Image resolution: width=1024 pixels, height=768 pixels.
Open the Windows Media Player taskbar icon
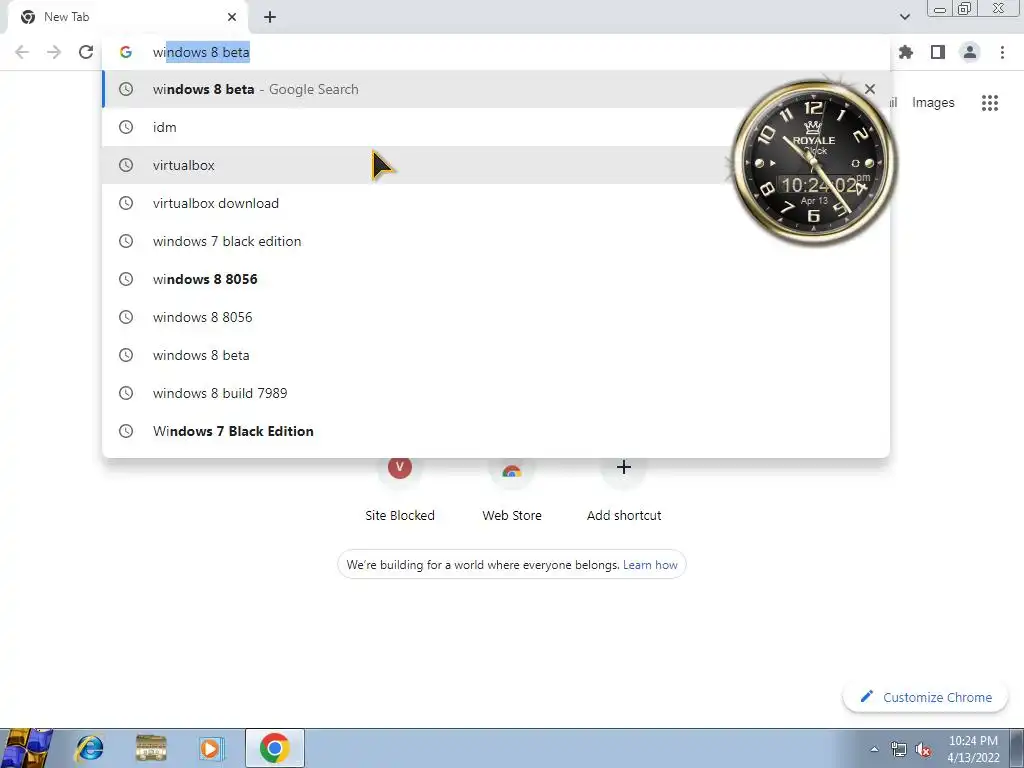click(x=212, y=748)
